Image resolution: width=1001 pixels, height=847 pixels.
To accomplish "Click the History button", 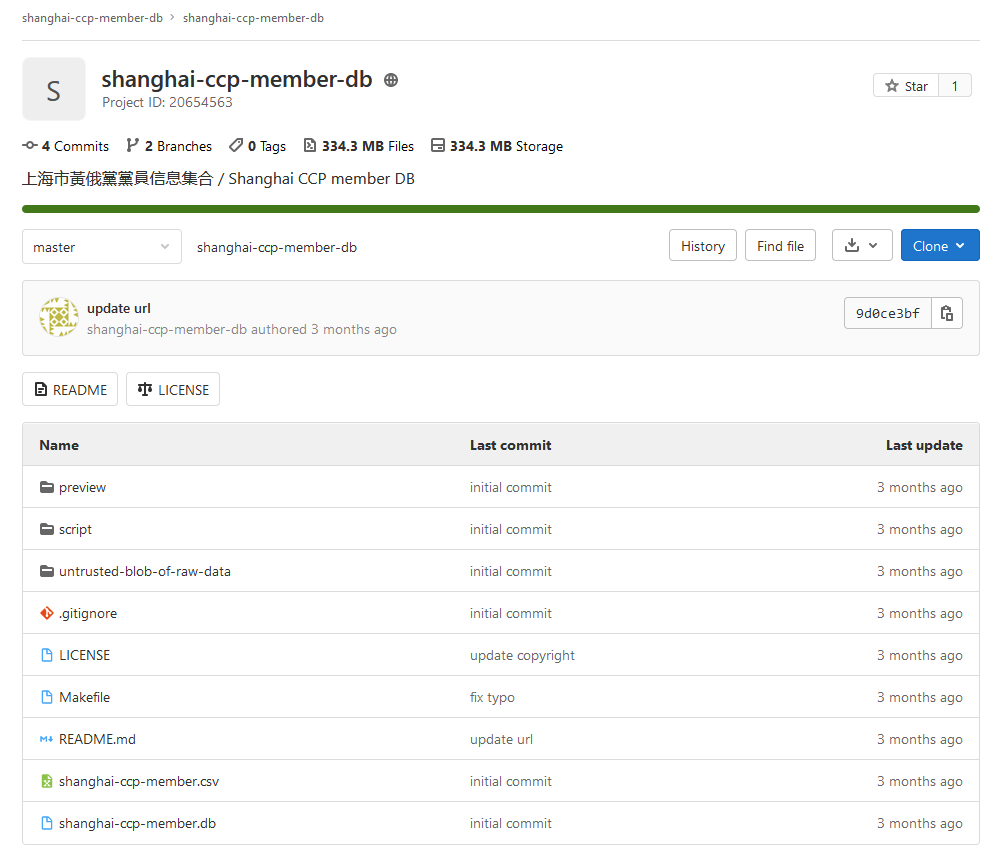I will (x=703, y=245).
